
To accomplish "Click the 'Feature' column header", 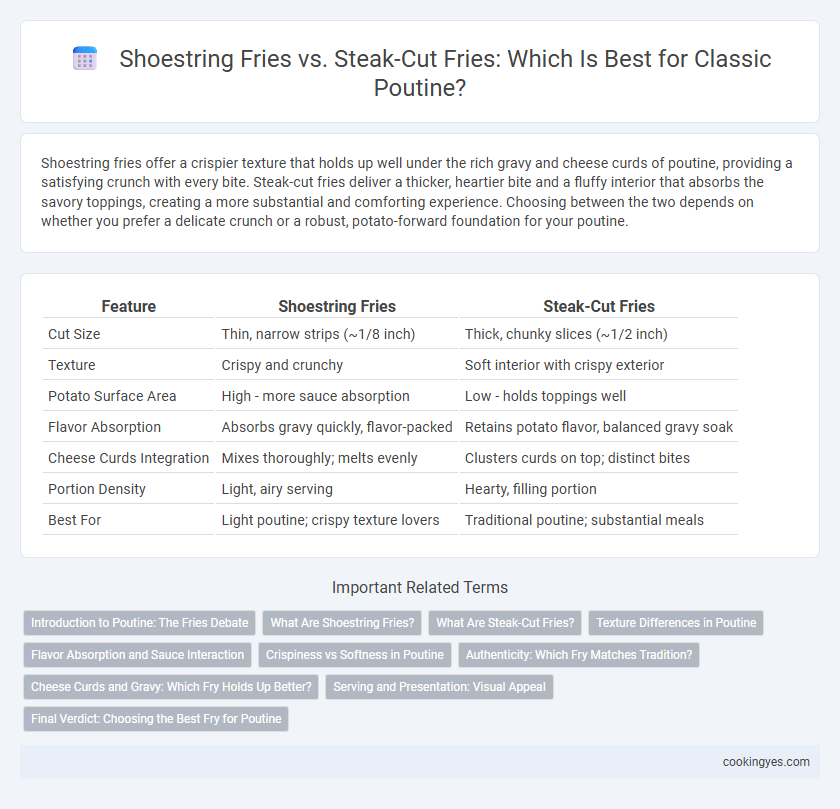I will click(x=129, y=306).
